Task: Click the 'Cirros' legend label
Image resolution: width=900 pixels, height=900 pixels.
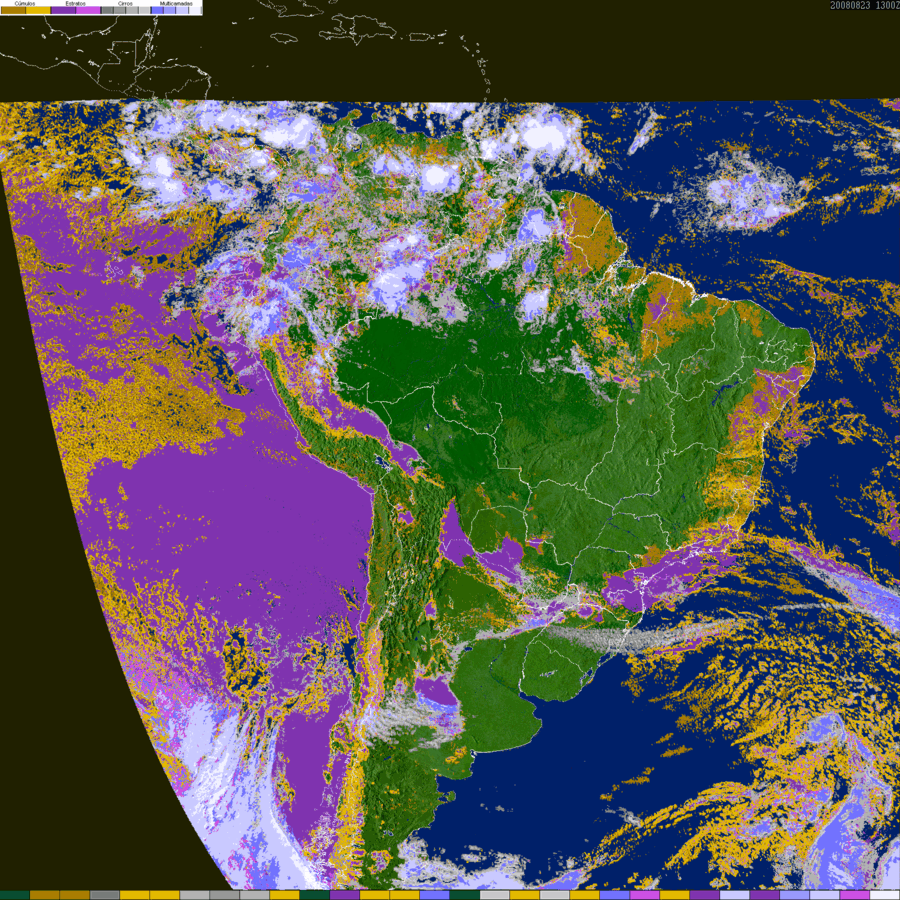Action: click(125, 3)
